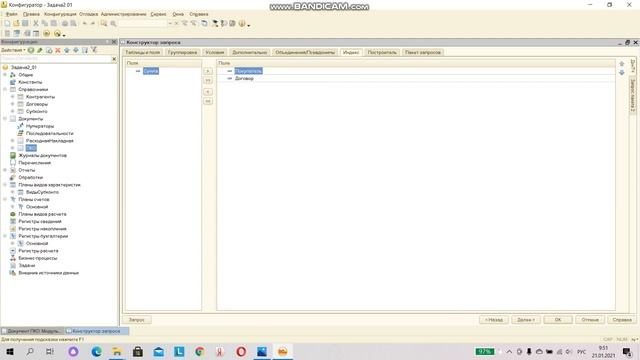Click the remove field '<' button
The width and height of the screenshot is (640, 360).
coord(208,92)
